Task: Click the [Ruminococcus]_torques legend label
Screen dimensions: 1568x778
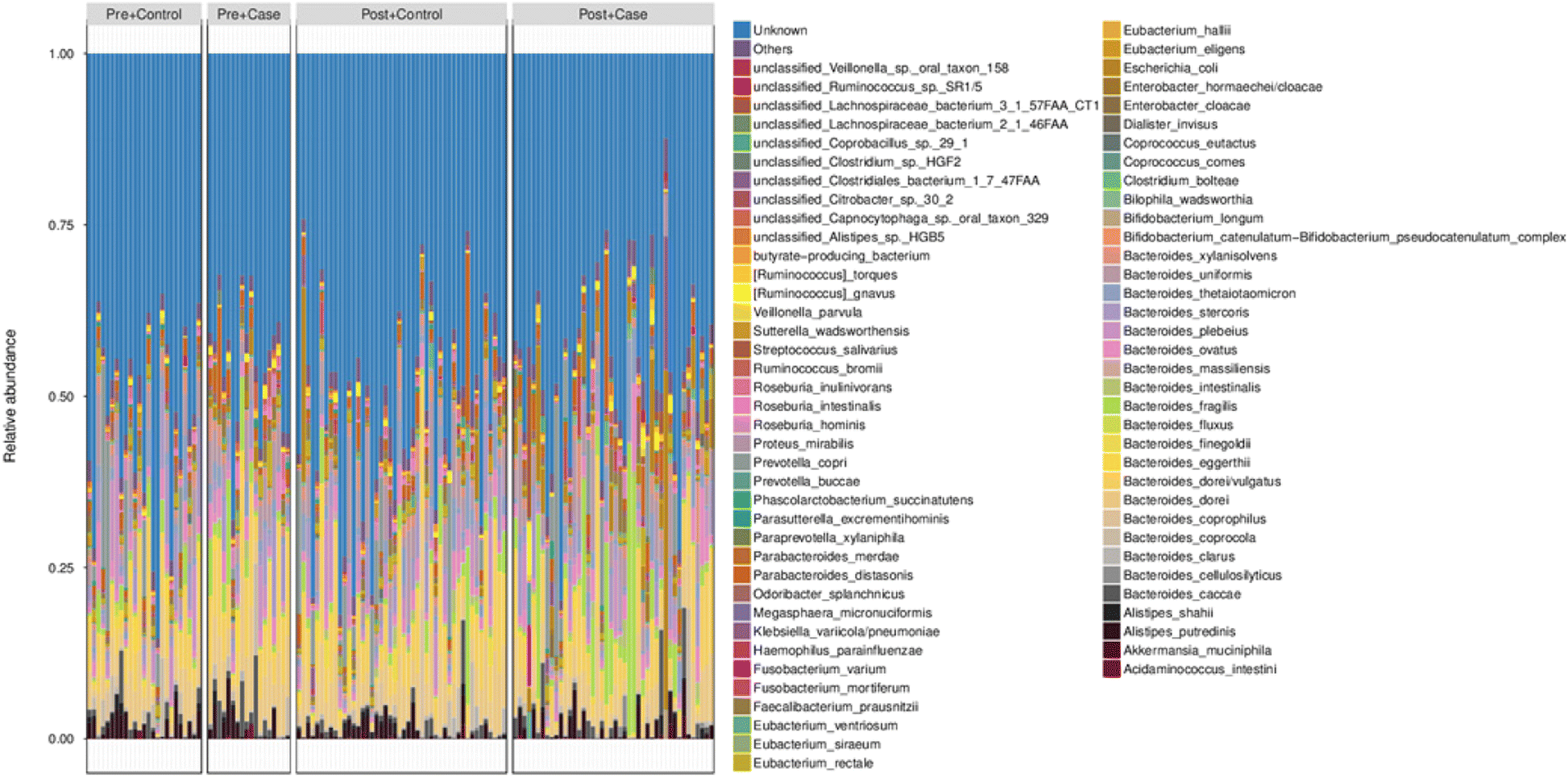Action: pos(825,274)
